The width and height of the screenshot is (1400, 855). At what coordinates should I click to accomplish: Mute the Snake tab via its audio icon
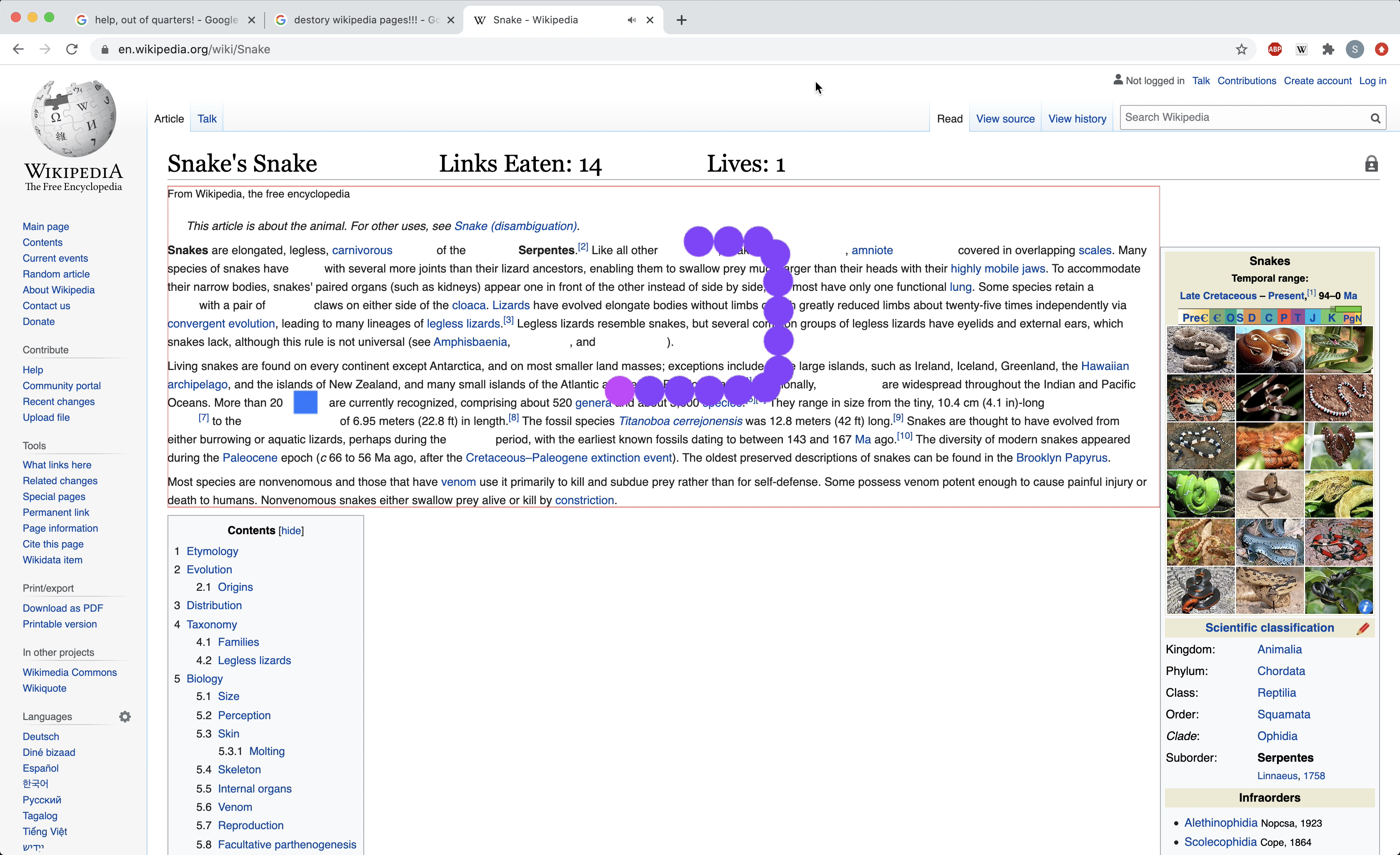(x=631, y=20)
